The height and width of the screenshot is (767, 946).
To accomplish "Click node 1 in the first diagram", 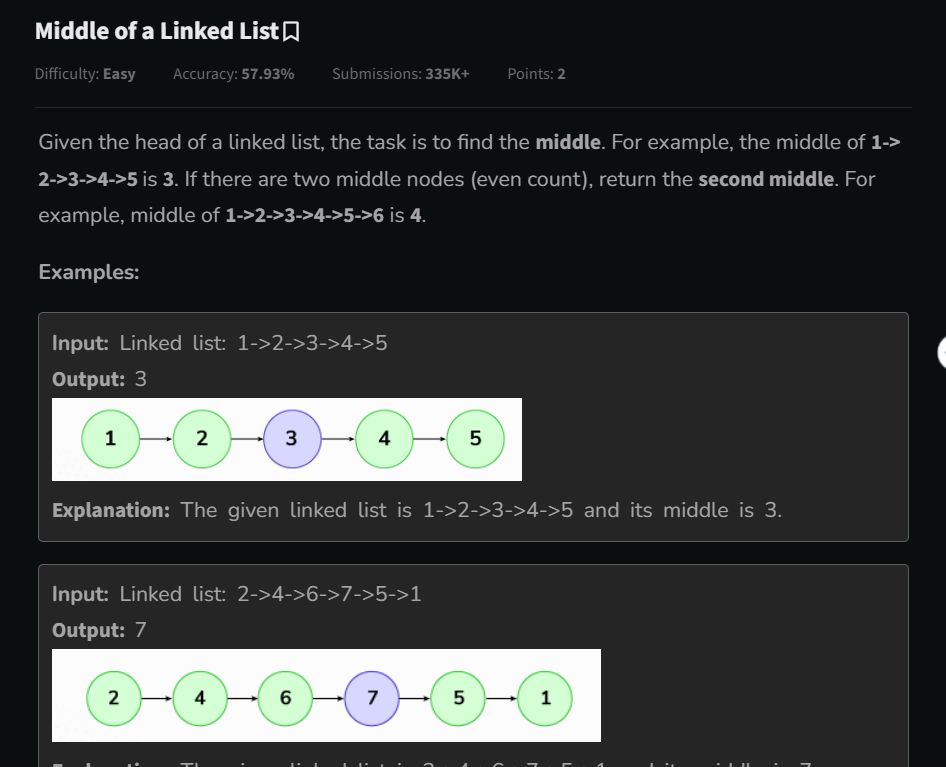I will [x=110, y=439].
